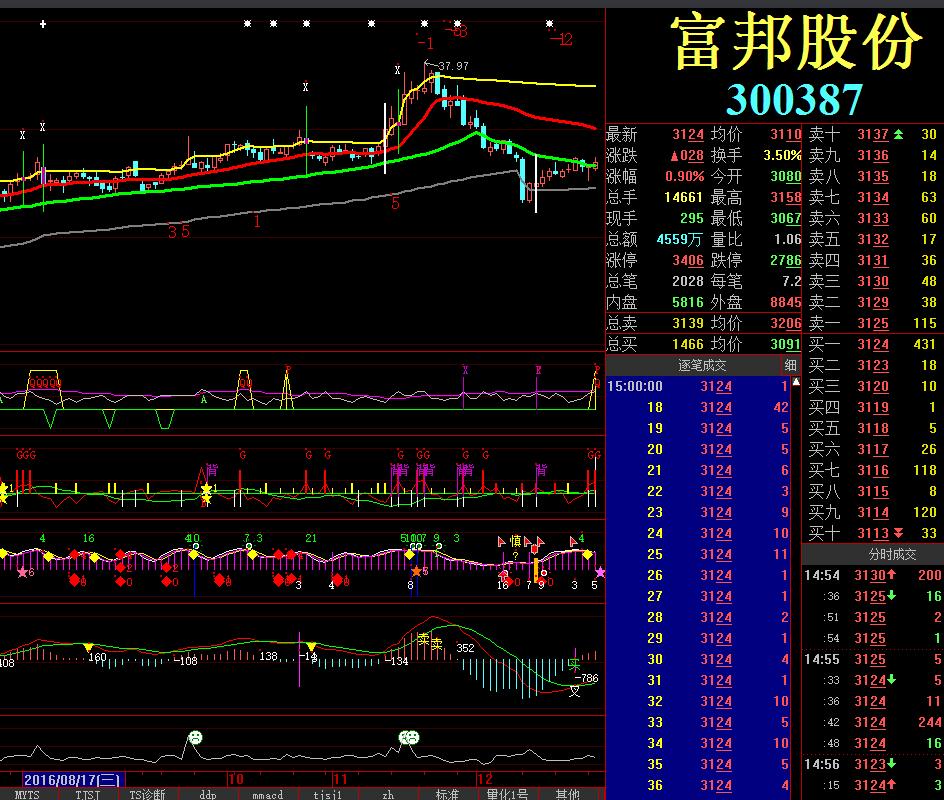Click the 内盘 5816 value

(688, 302)
